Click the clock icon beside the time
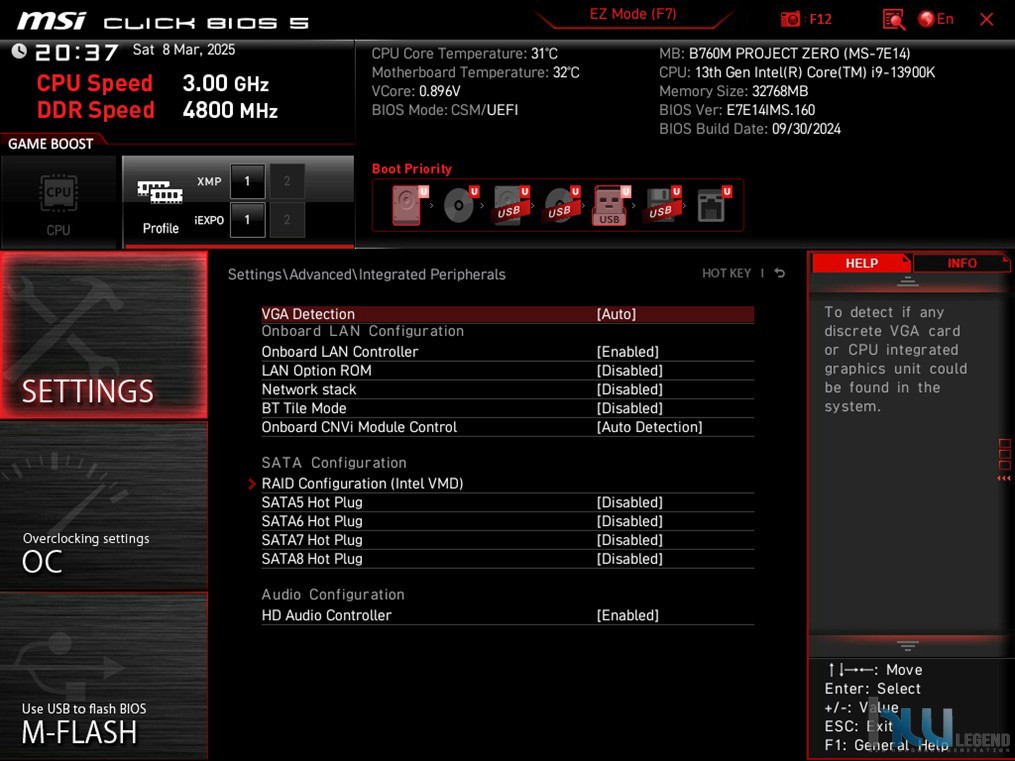Viewport: 1015px width, 761px height. 19,51
